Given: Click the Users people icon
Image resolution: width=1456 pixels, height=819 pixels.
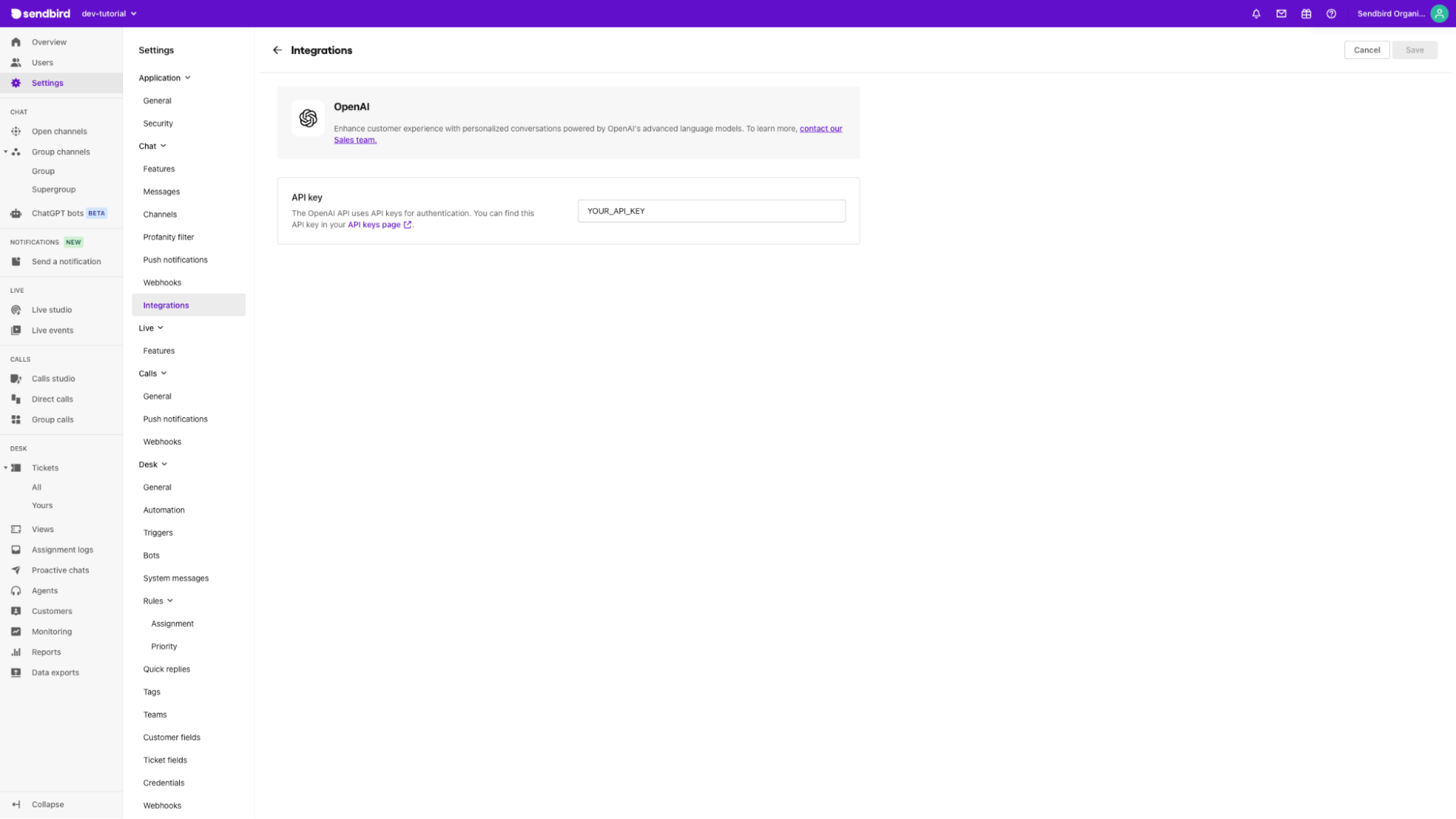Looking at the screenshot, I should [x=16, y=63].
